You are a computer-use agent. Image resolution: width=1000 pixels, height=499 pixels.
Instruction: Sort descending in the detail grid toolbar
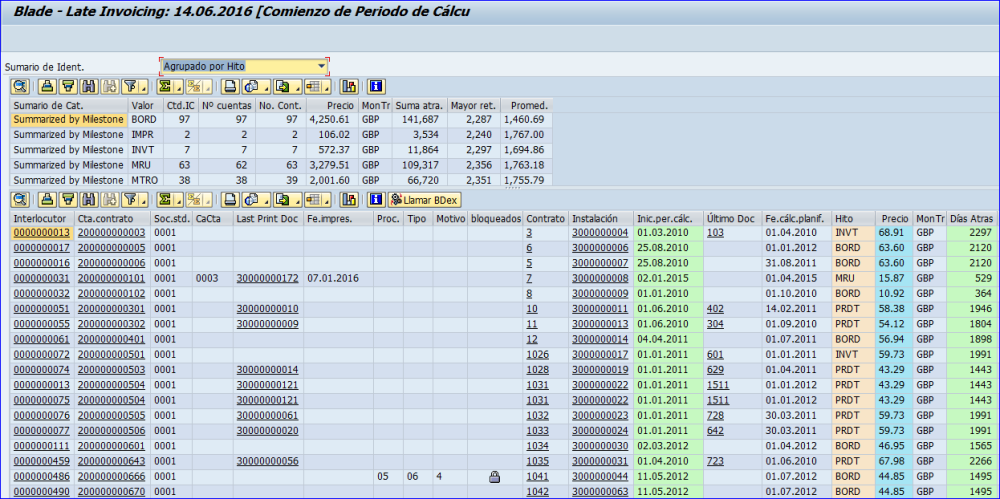pyautogui.click(x=68, y=200)
